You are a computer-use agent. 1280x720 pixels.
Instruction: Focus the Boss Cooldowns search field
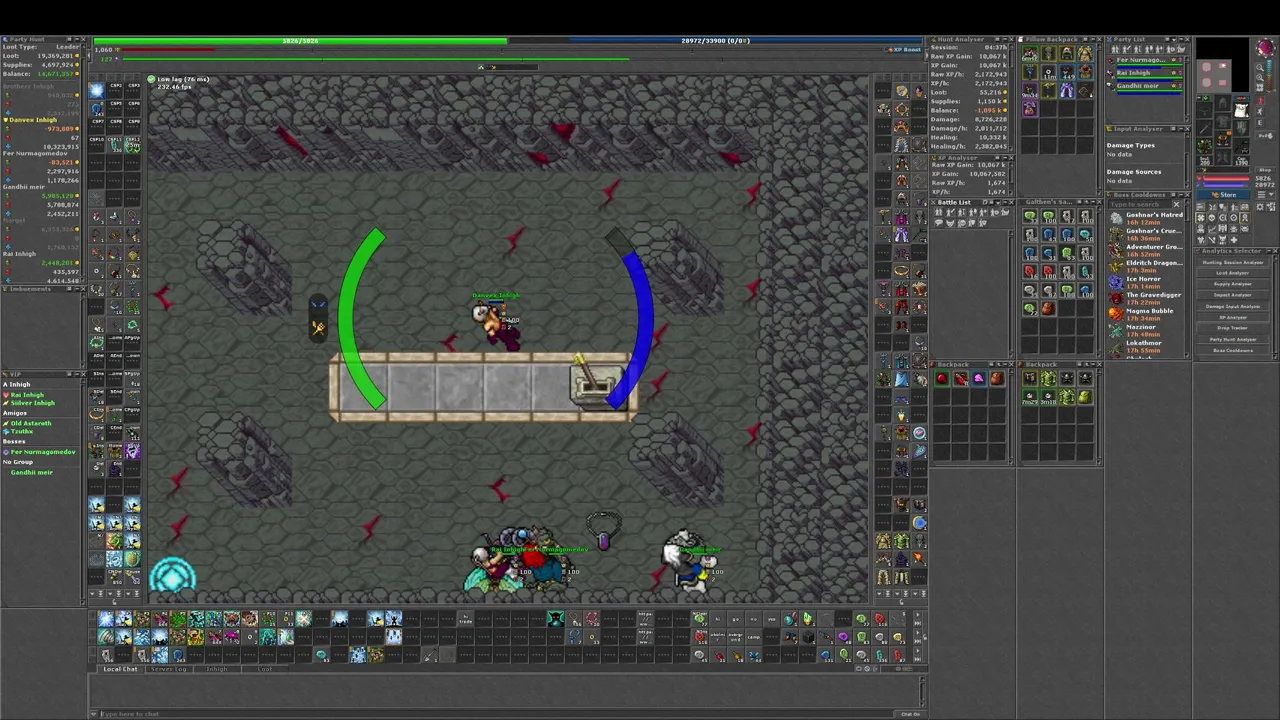click(x=1138, y=204)
